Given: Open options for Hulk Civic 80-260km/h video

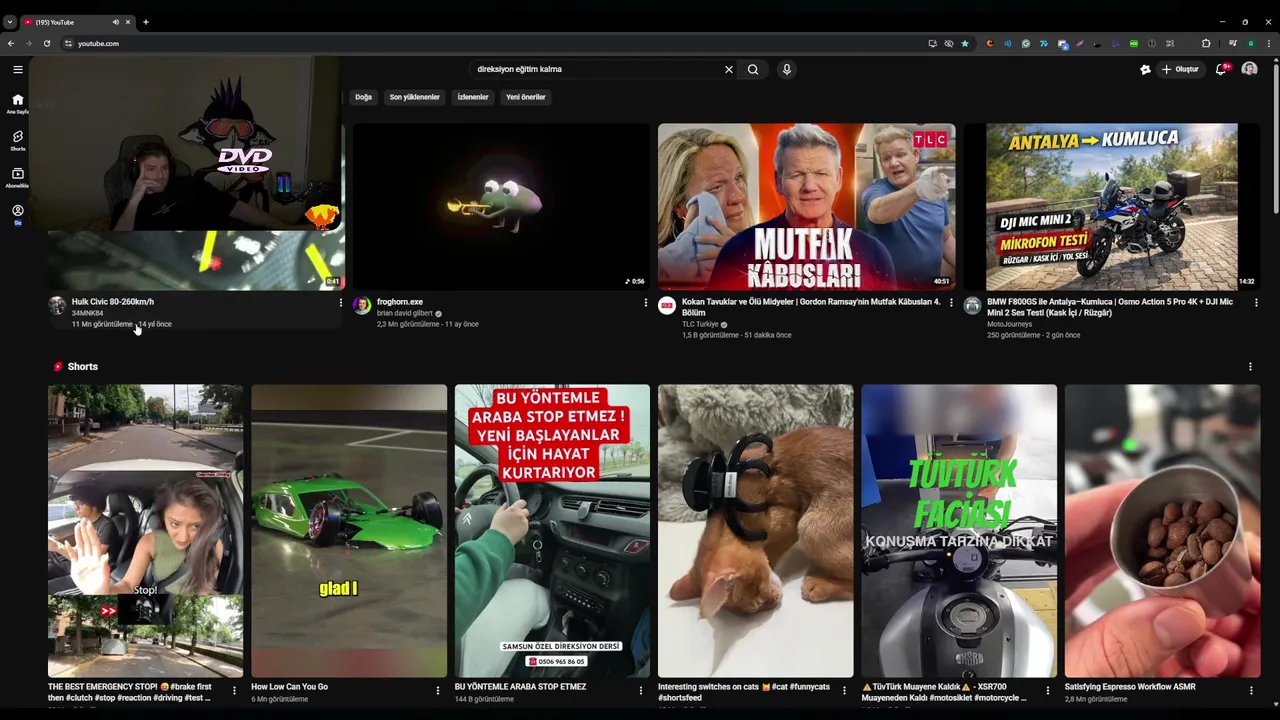Looking at the screenshot, I should (x=340, y=303).
